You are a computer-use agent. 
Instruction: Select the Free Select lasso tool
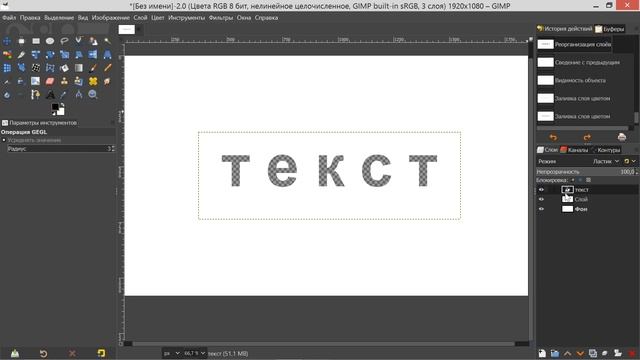click(64, 41)
